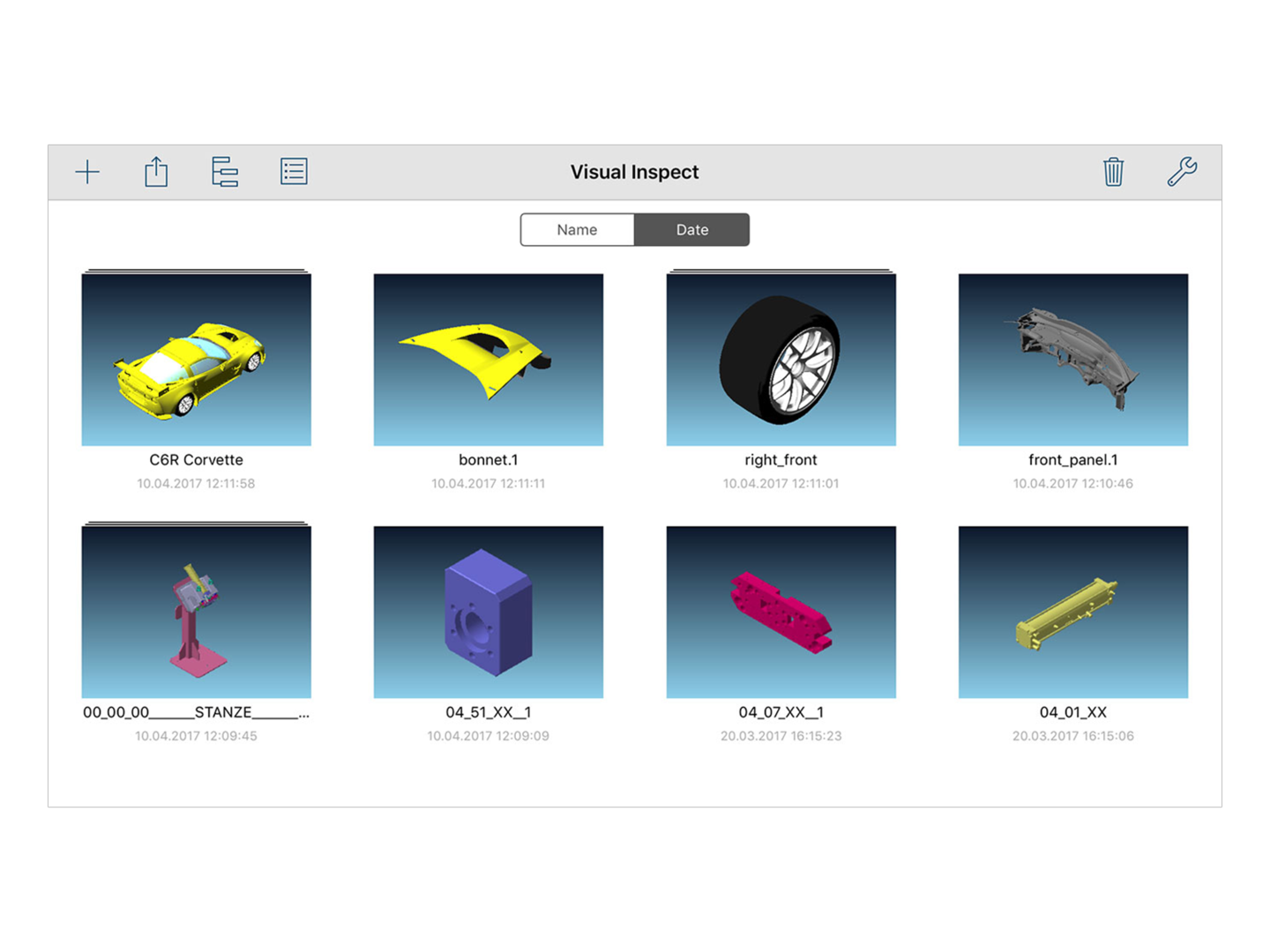
Task: Open the 00_00_00 STANZE model thumbnail
Action: click(196, 612)
